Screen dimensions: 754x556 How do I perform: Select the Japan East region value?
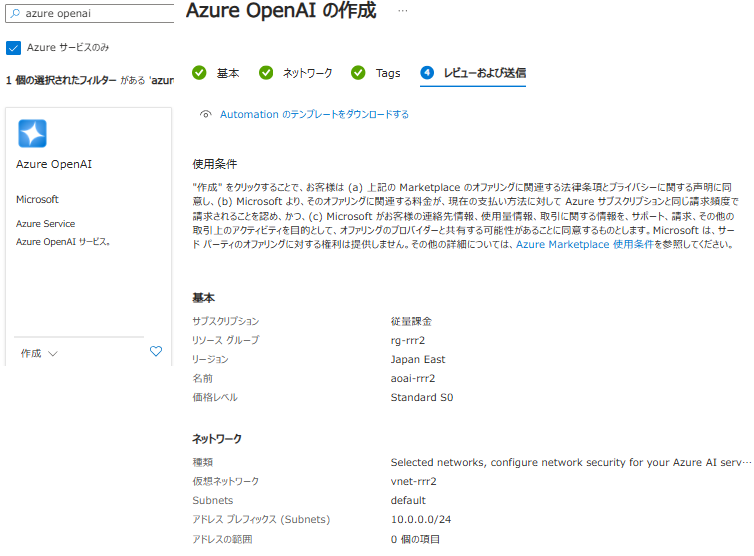point(418,359)
